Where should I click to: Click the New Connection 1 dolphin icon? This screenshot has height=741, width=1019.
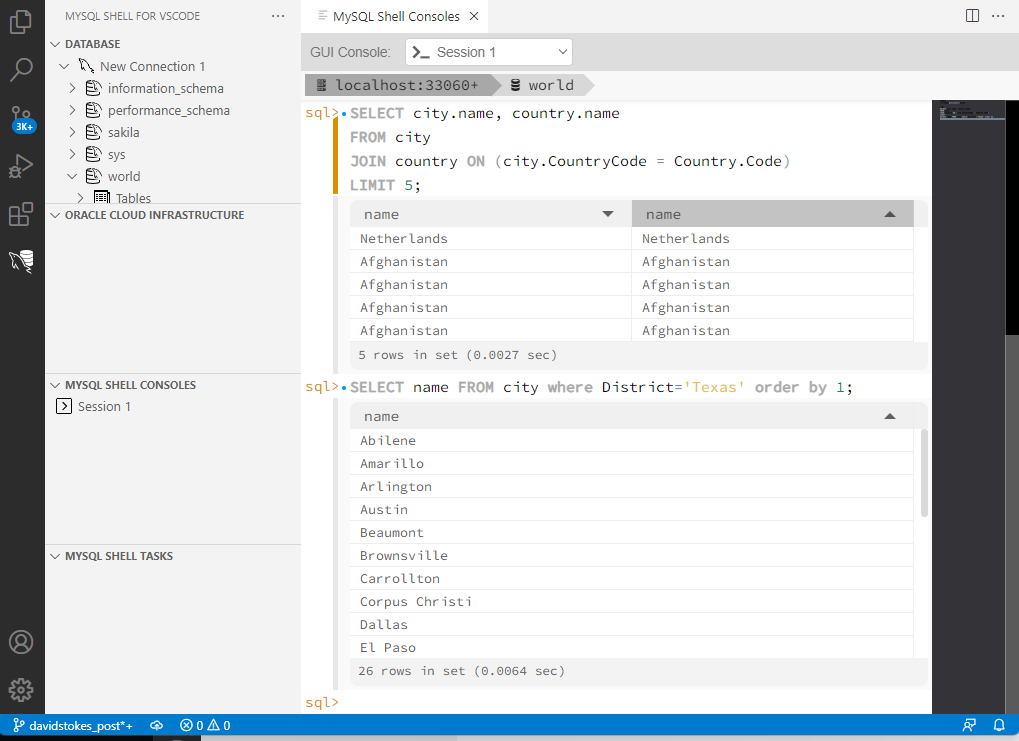click(86, 66)
